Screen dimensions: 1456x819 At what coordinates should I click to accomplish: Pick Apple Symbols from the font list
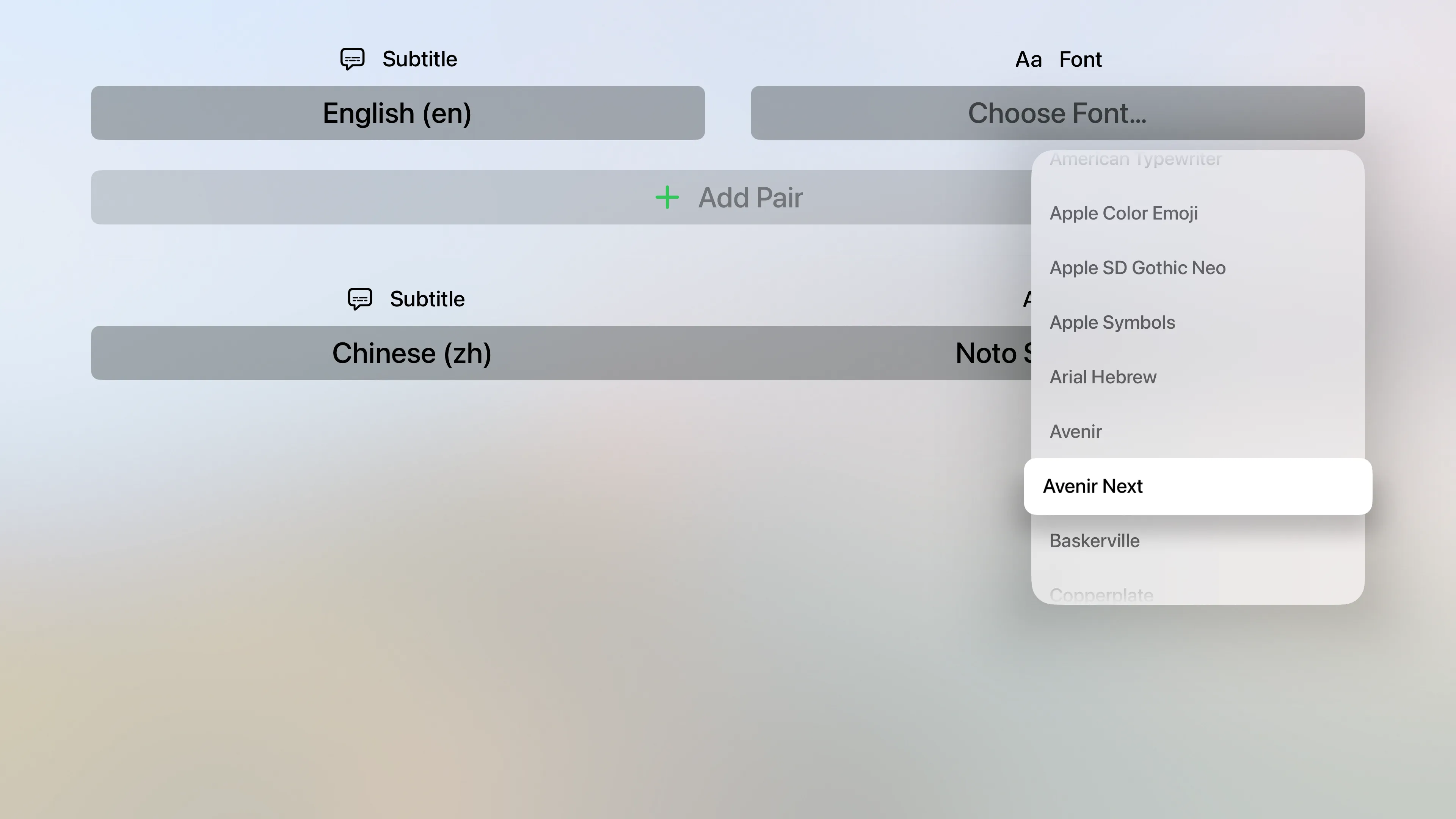[x=1112, y=323]
